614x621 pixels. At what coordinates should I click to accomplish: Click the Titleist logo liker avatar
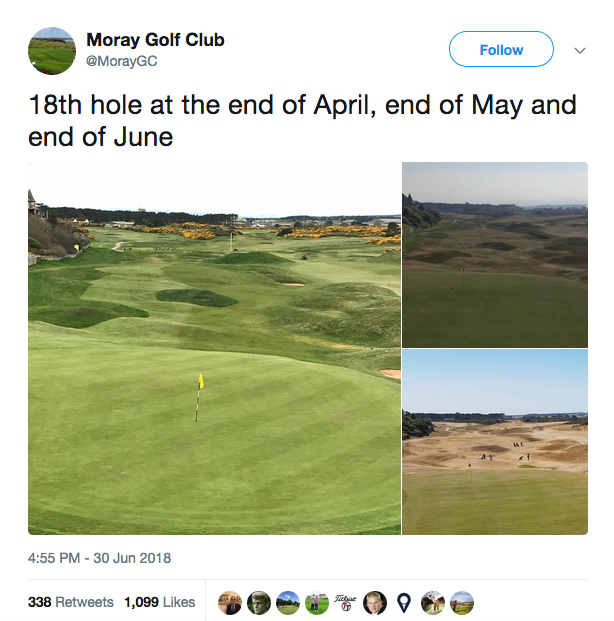346,603
